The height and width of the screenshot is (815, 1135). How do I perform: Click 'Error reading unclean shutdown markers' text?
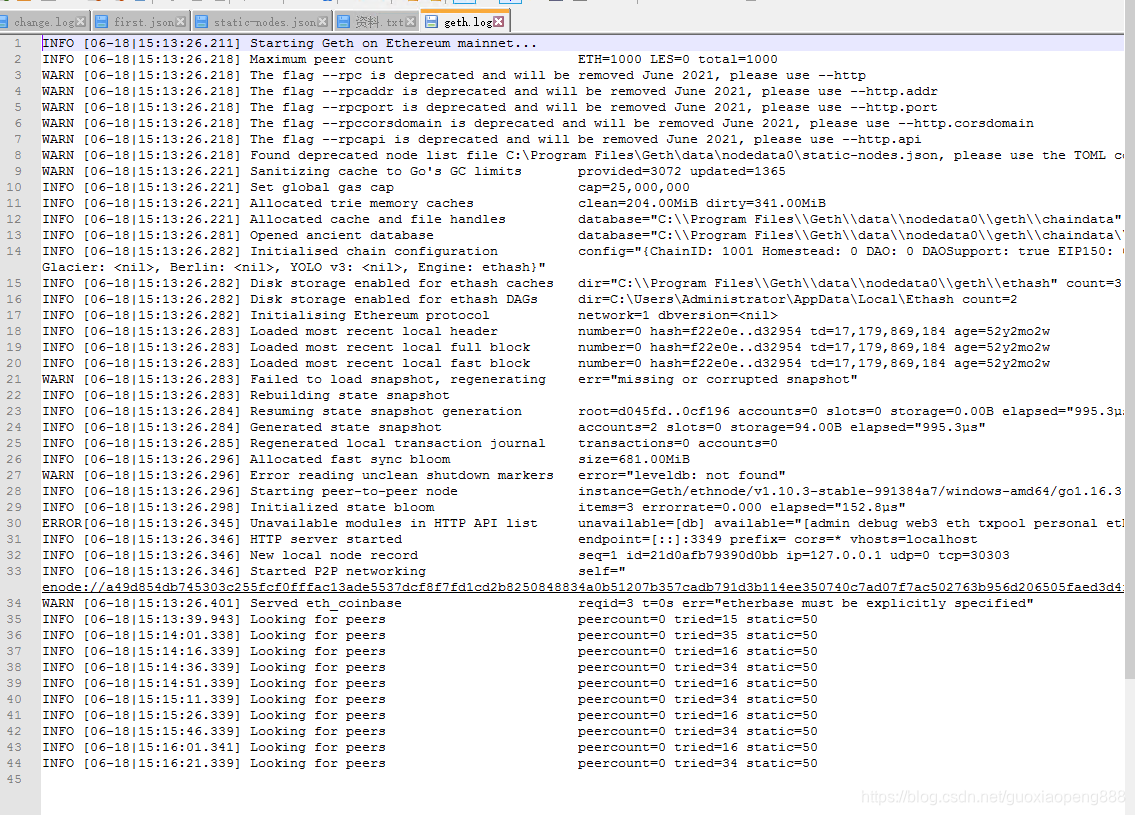402,476
